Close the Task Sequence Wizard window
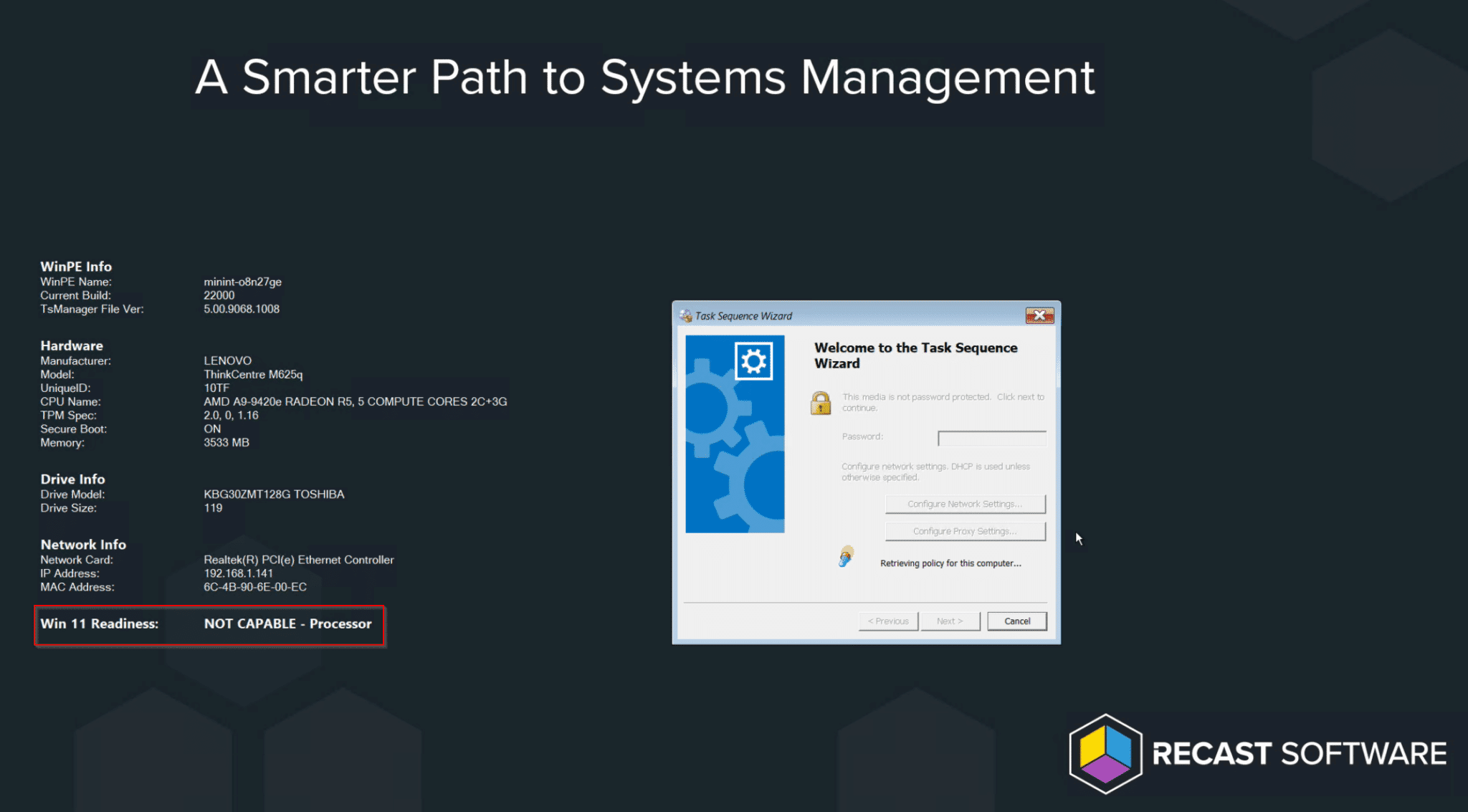 pyautogui.click(x=1039, y=315)
